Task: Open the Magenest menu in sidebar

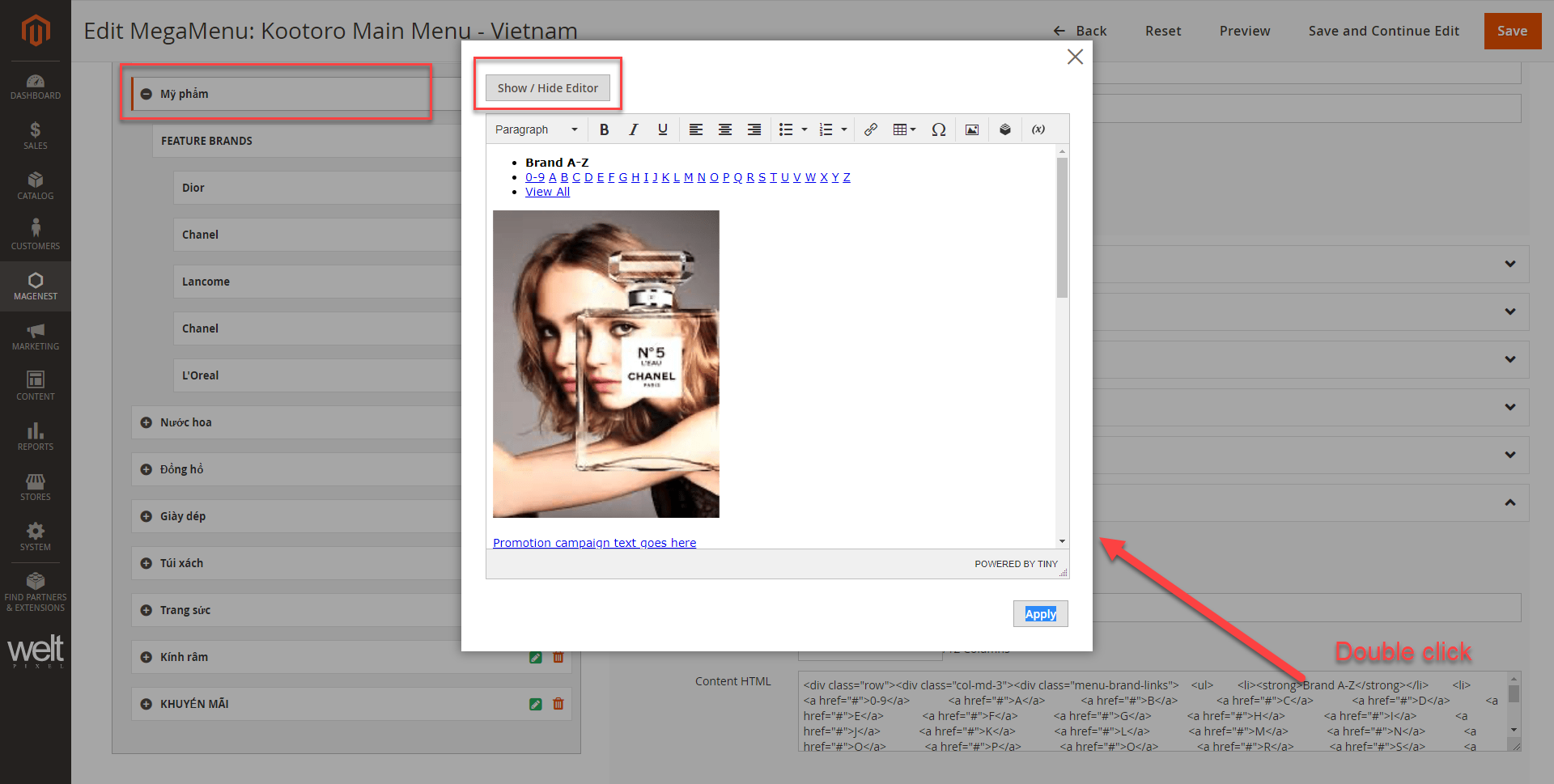Action: coord(36,286)
